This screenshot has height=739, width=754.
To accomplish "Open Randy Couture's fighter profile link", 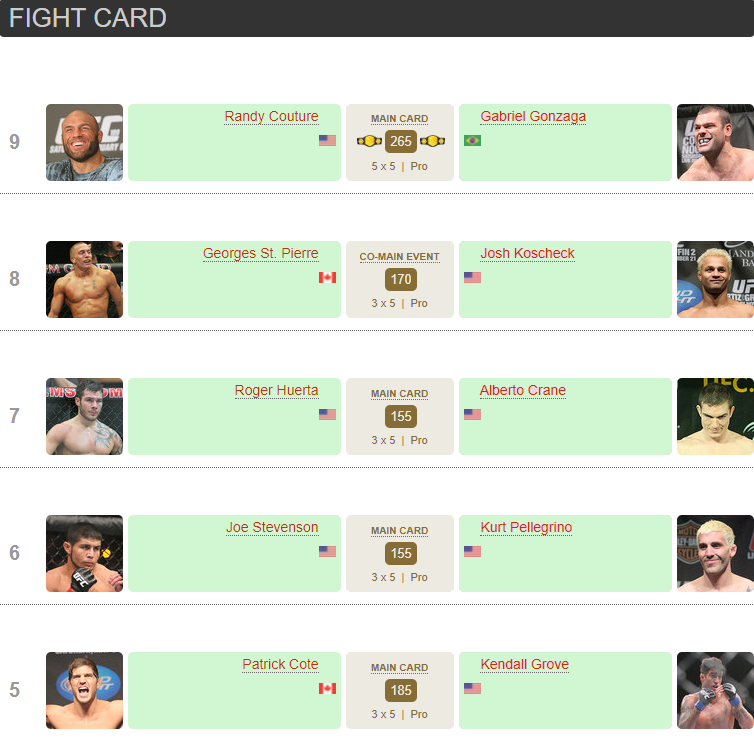I will point(271,117).
